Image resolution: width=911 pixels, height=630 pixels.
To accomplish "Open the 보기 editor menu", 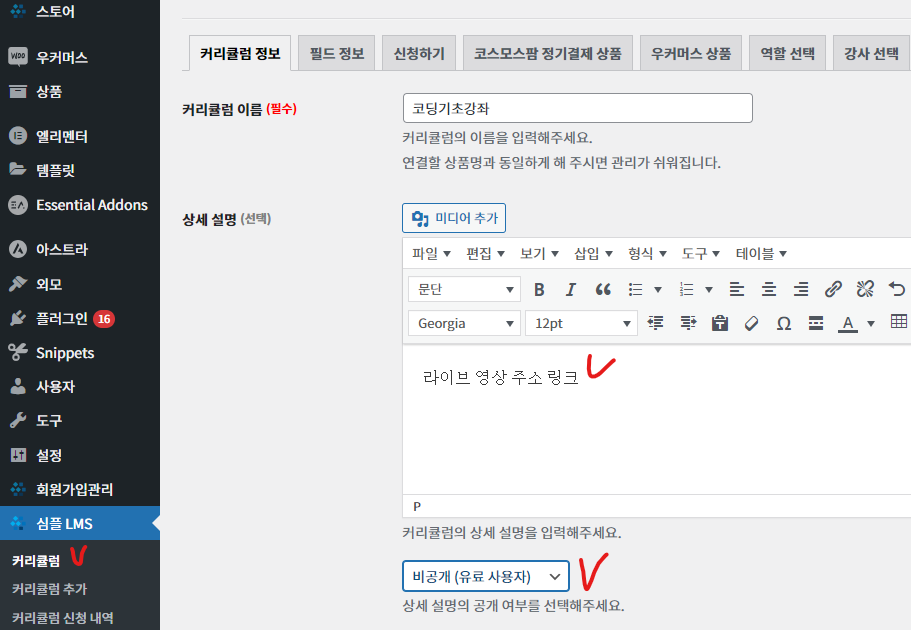I will (539, 253).
